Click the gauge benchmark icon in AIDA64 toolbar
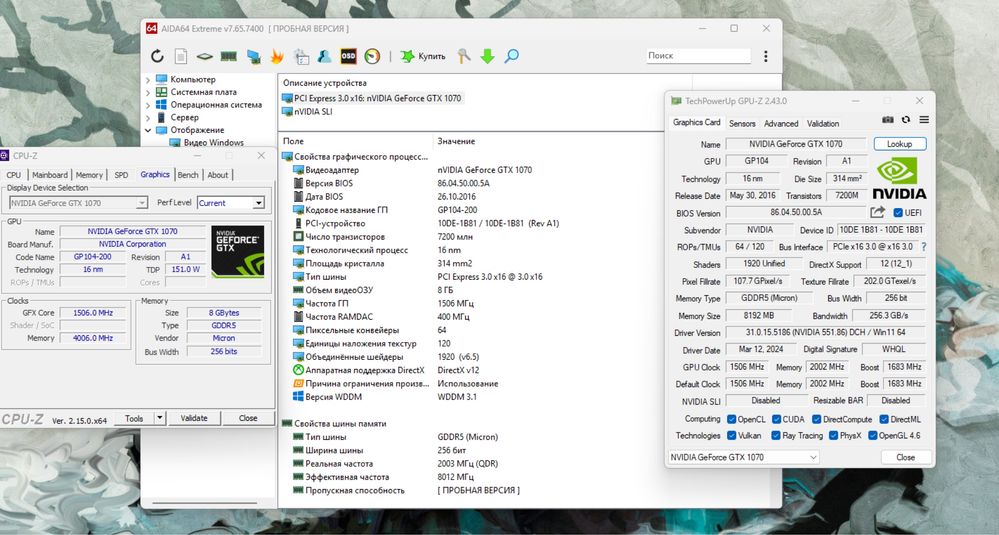The width and height of the screenshot is (999, 535). pyautogui.click(x=372, y=56)
